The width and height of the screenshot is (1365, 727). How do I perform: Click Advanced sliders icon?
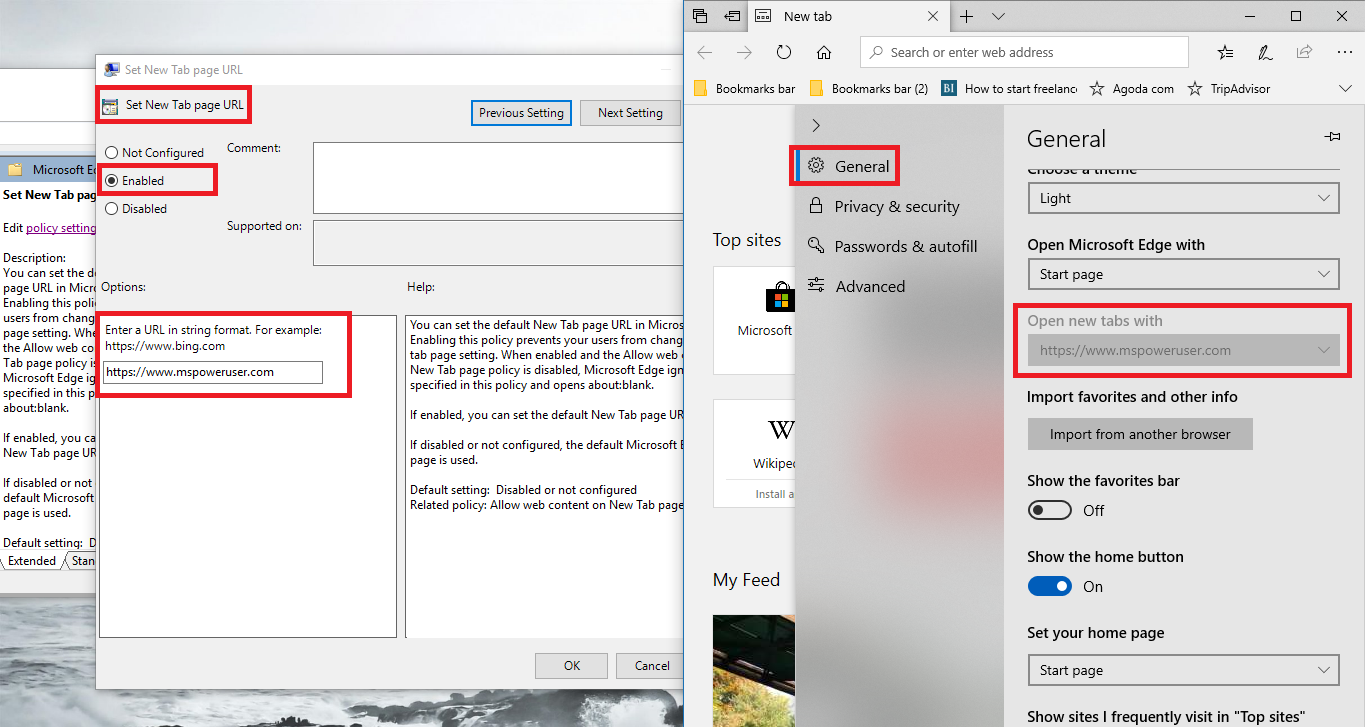tap(816, 286)
